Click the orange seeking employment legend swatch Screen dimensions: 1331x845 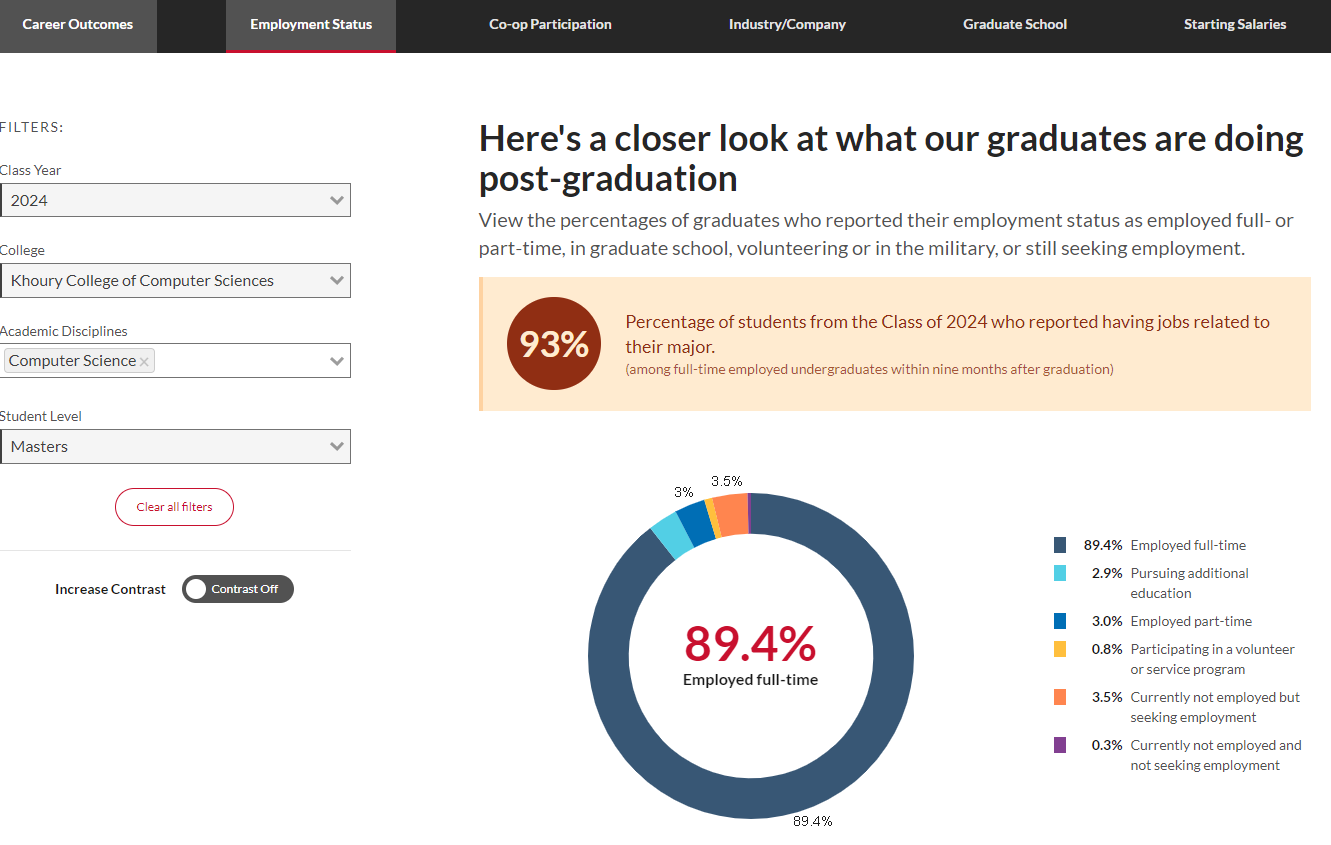click(1059, 697)
